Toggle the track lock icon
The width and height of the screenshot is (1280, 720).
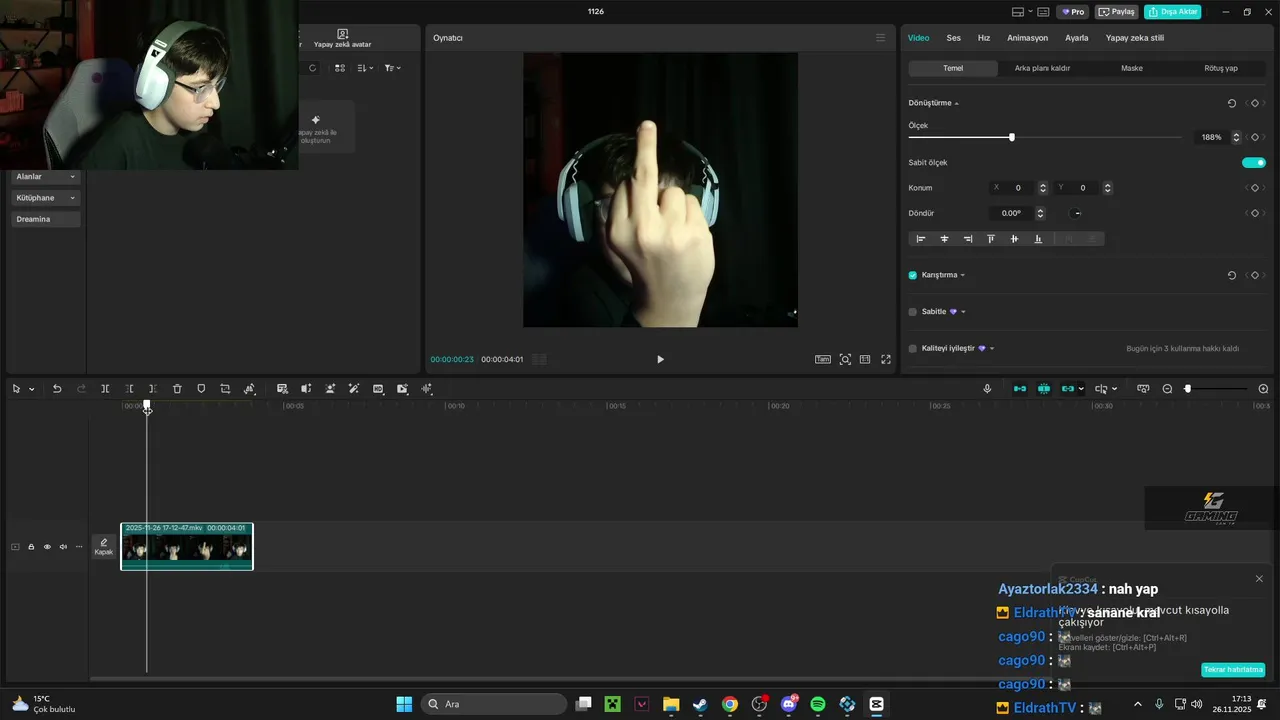[31, 547]
